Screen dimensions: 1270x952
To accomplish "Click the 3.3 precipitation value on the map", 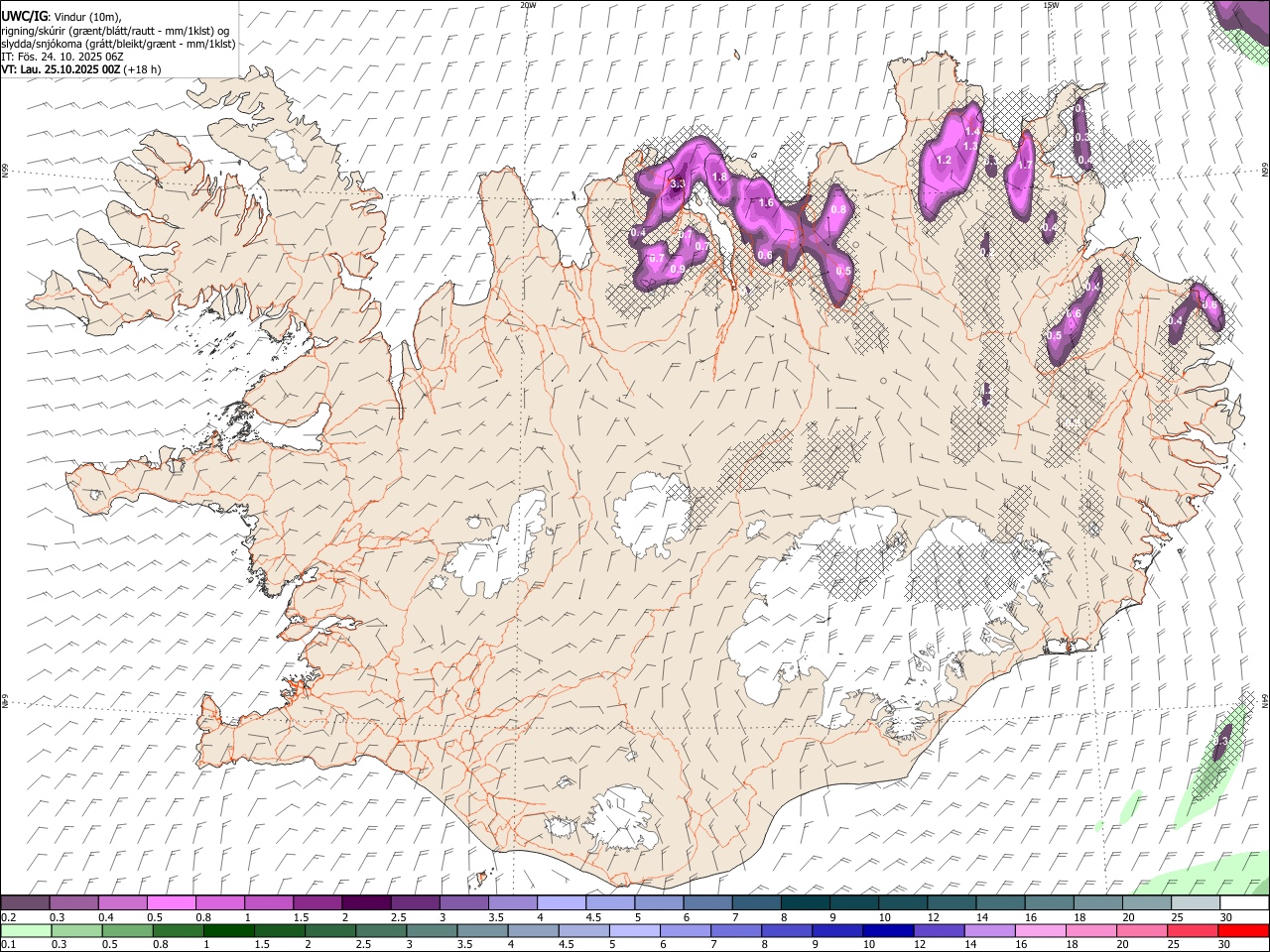I will coord(678,183).
